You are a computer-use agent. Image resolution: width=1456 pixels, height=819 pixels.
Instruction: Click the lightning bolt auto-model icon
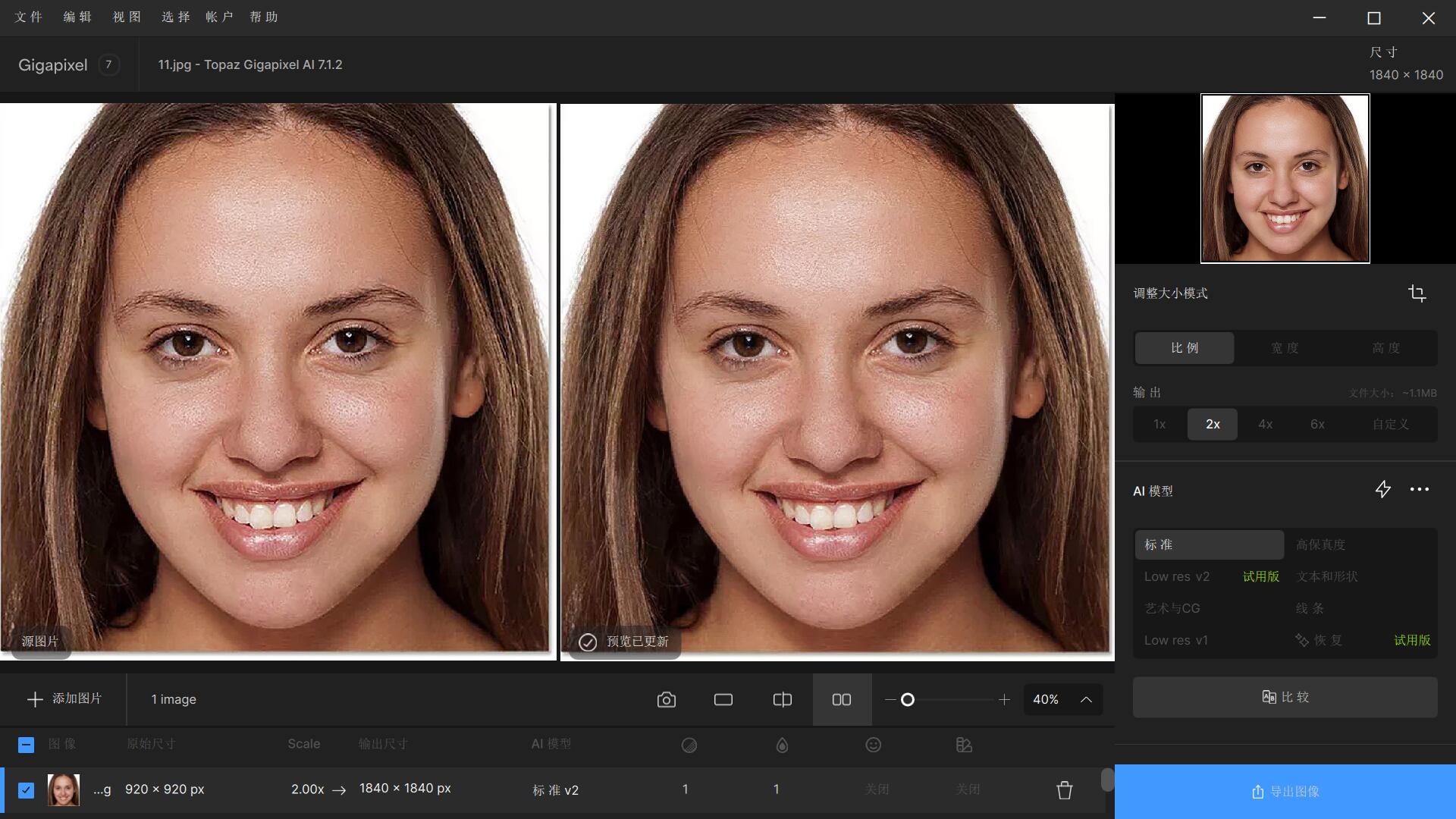point(1383,490)
